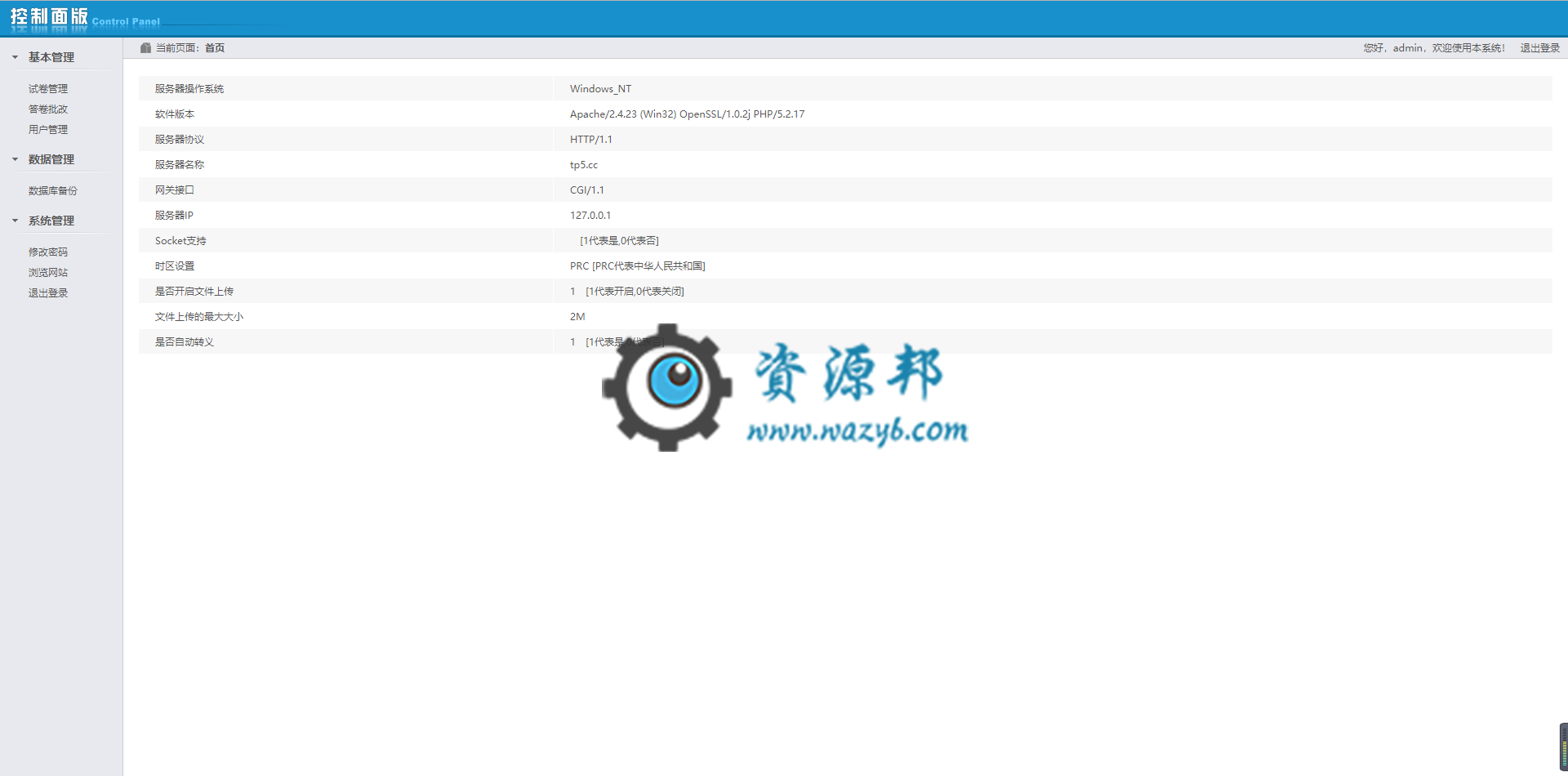1568x776 pixels.
Task: Select the 是否自动转义 row label
Action: (x=185, y=342)
